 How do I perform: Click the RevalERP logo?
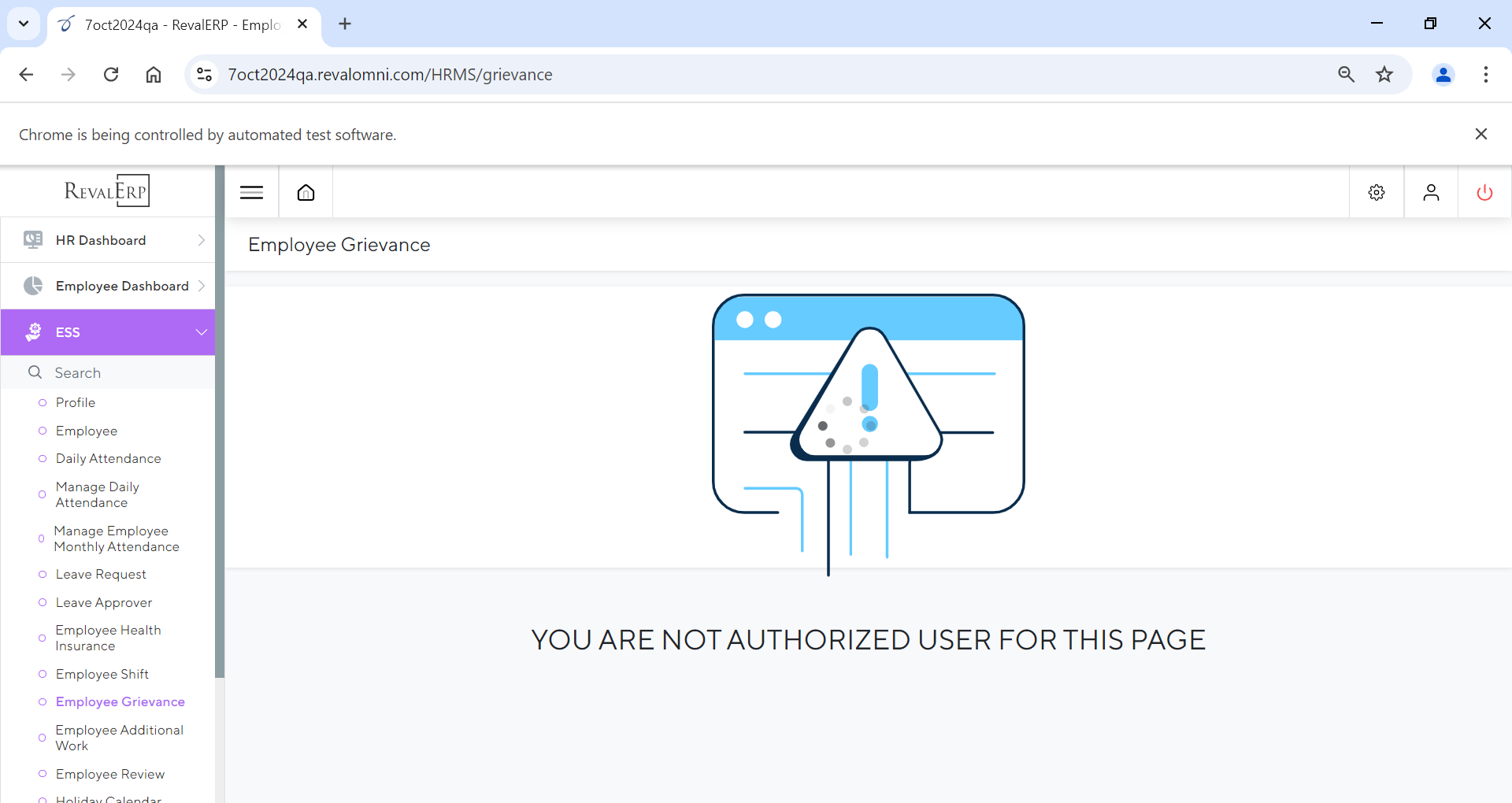coord(107,191)
